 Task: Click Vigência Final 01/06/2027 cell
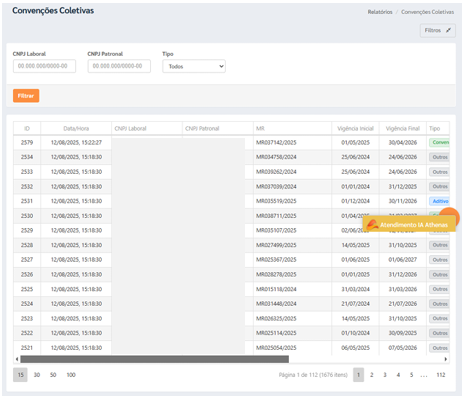click(x=403, y=260)
